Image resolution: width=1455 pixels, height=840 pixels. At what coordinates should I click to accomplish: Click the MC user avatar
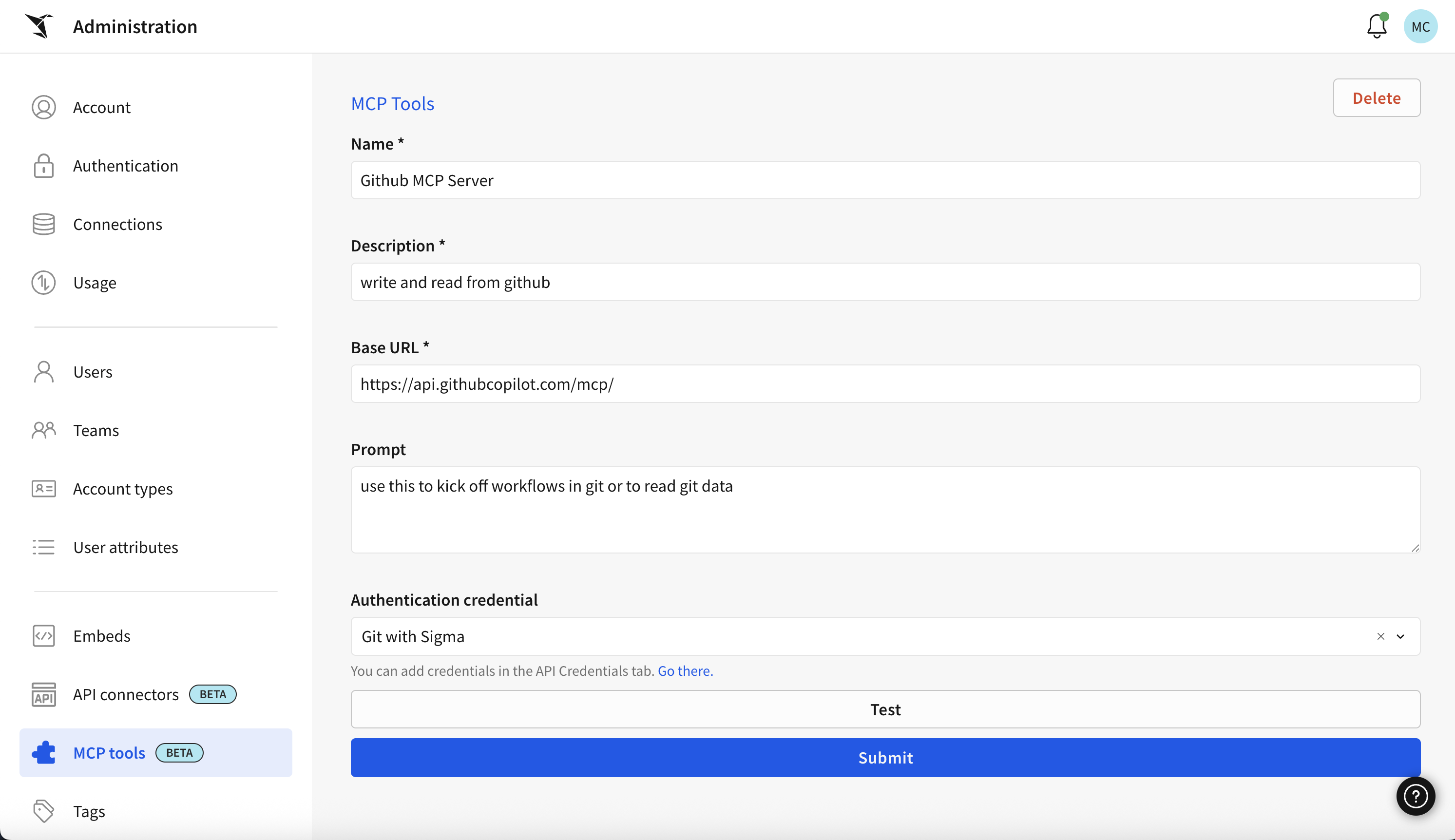pos(1420,26)
